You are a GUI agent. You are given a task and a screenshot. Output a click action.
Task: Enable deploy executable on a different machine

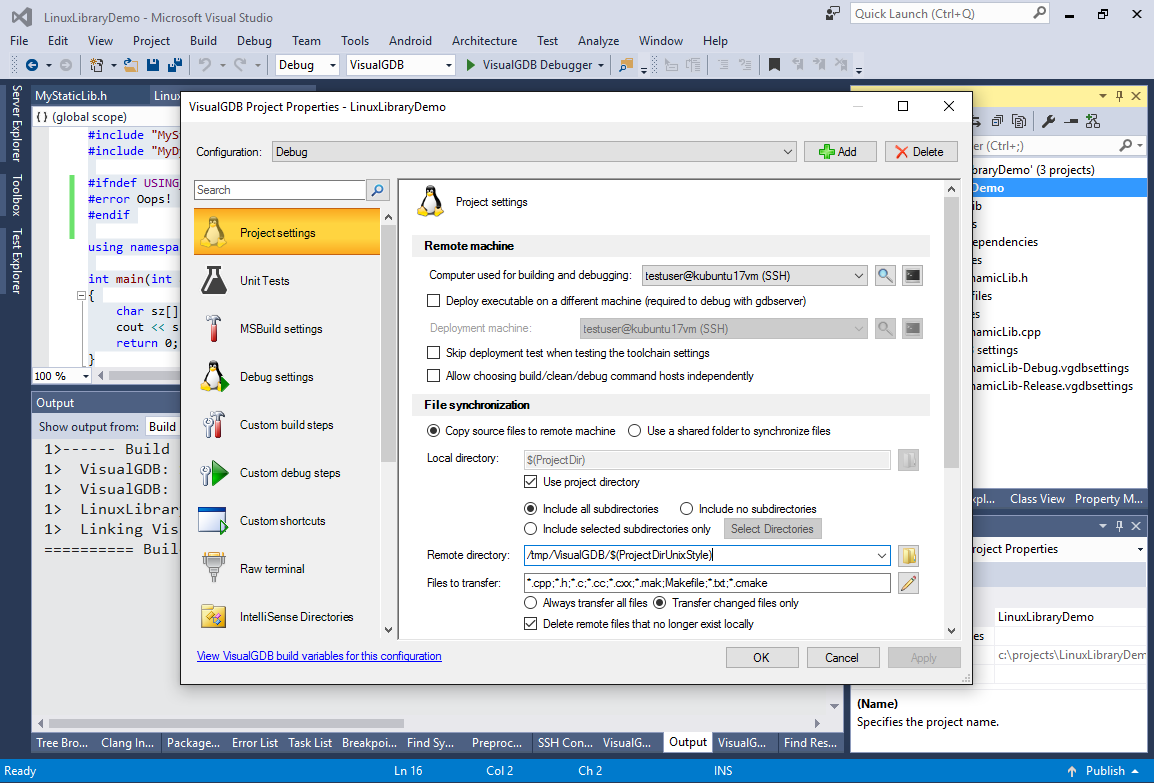434,301
